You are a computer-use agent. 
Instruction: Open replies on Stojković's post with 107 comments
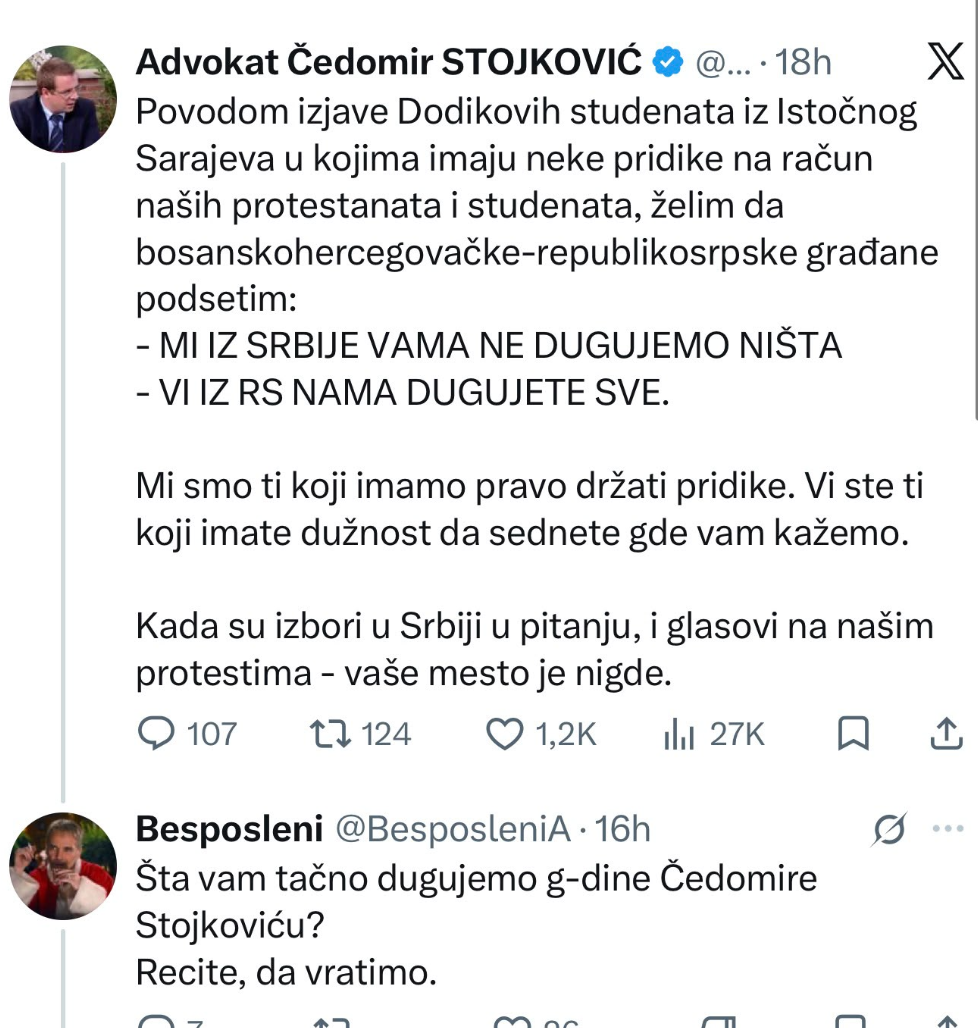click(187, 734)
